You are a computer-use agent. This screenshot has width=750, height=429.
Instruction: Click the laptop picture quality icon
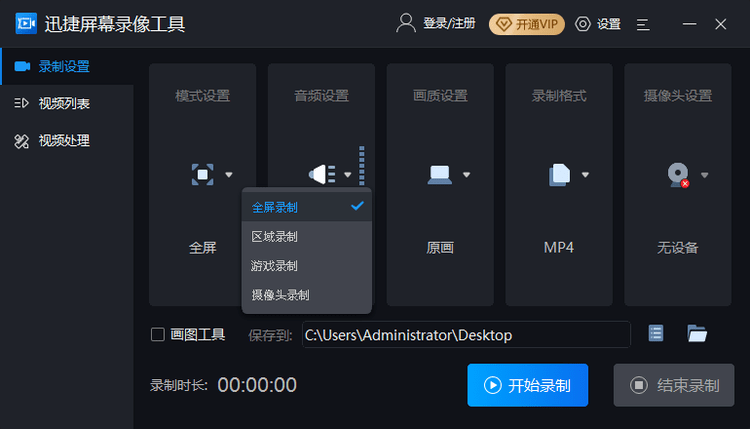coord(440,175)
